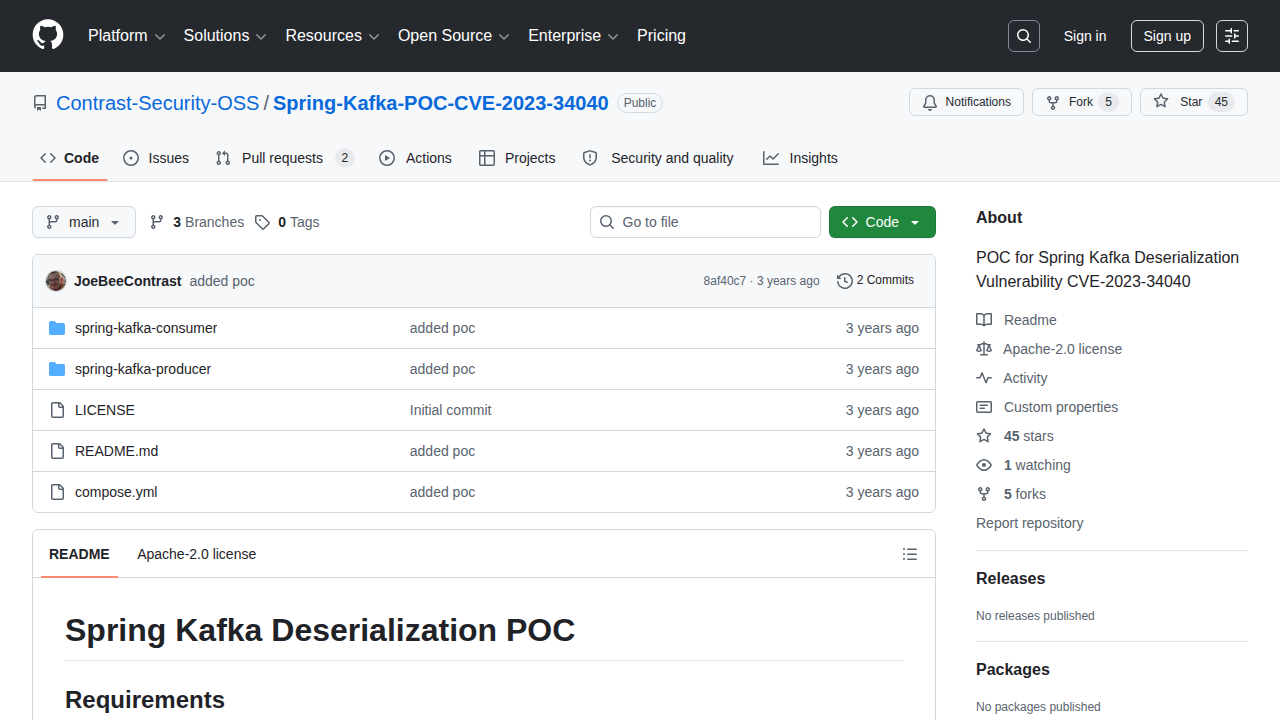Open the search magnifier button
This screenshot has width=1280, height=720.
[x=1024, y=36]
